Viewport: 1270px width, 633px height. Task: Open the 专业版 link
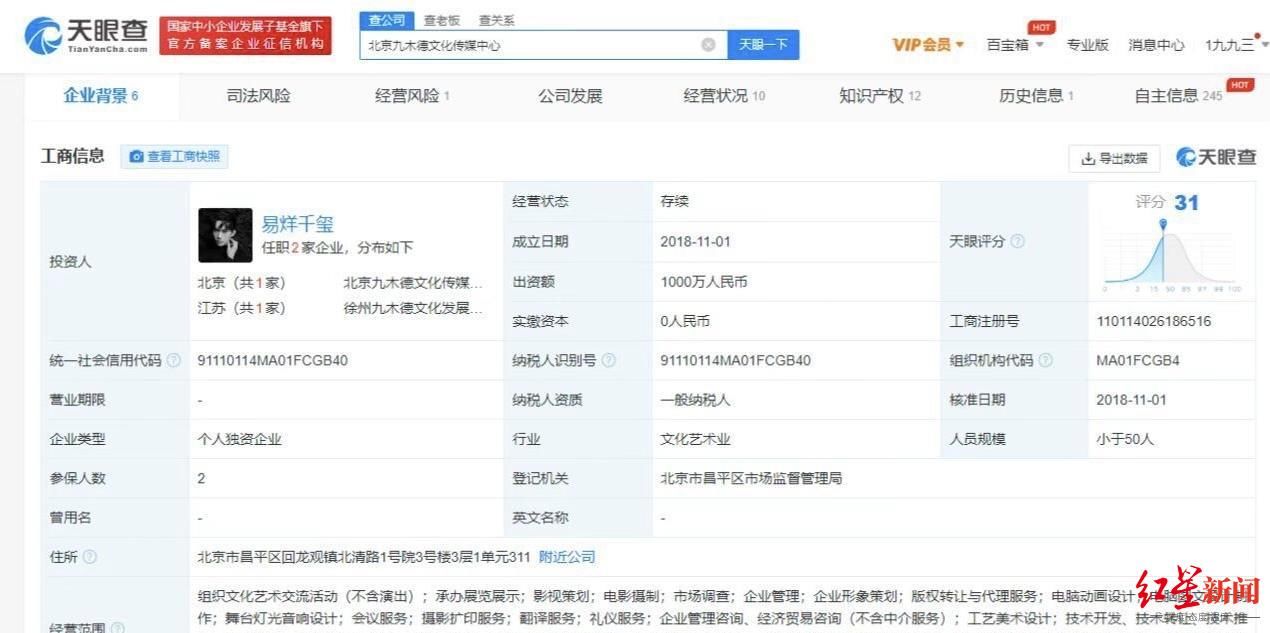(x=1087, y=45)
